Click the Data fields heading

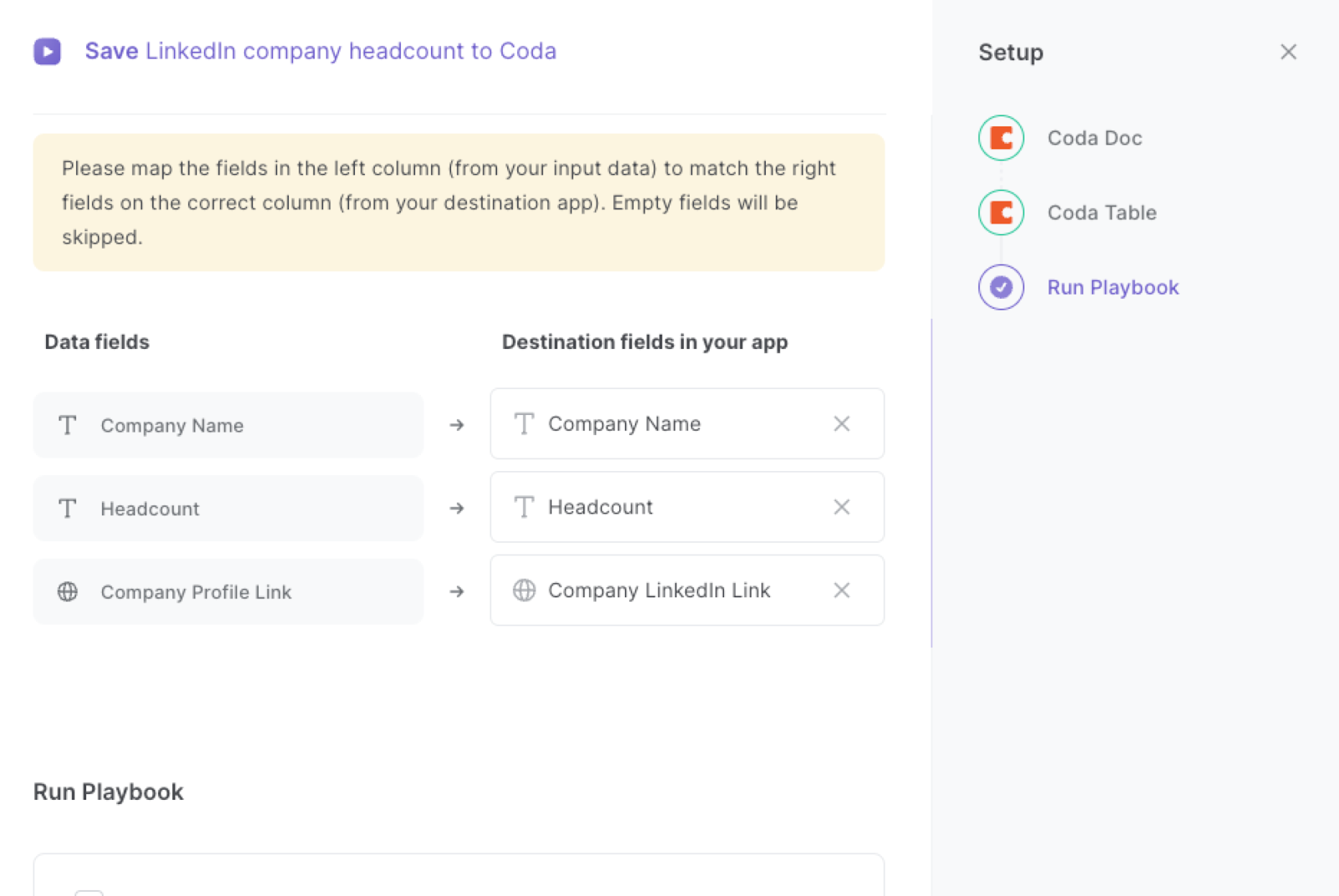[x=97, y=342]
